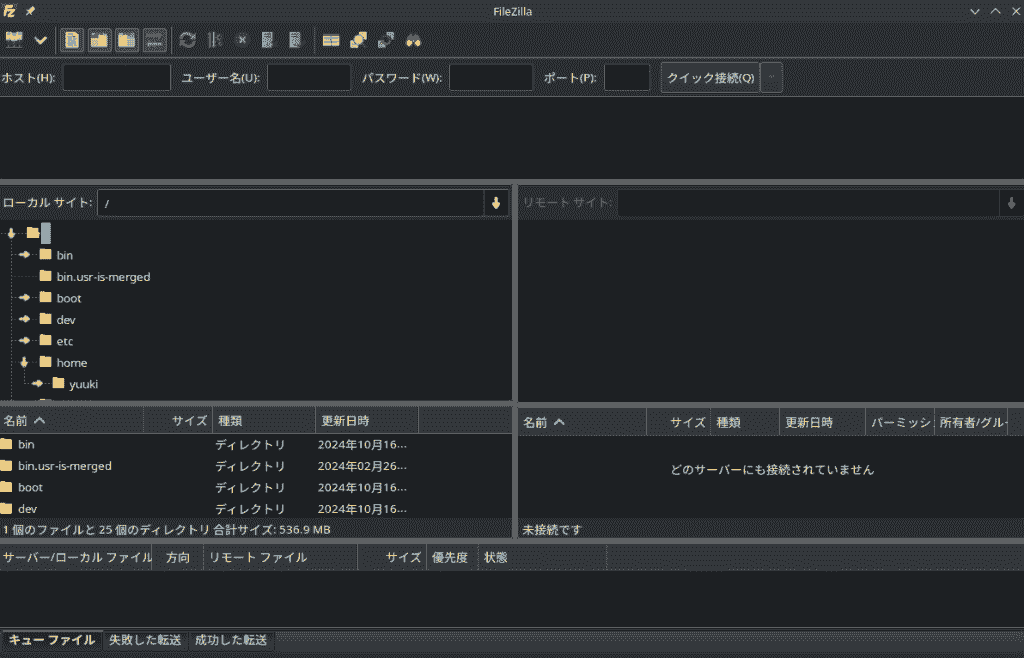Viewport: 1024px width, 658px height.
Task: Focus the ポート(P) input field
Action: [x=627, y=78]
